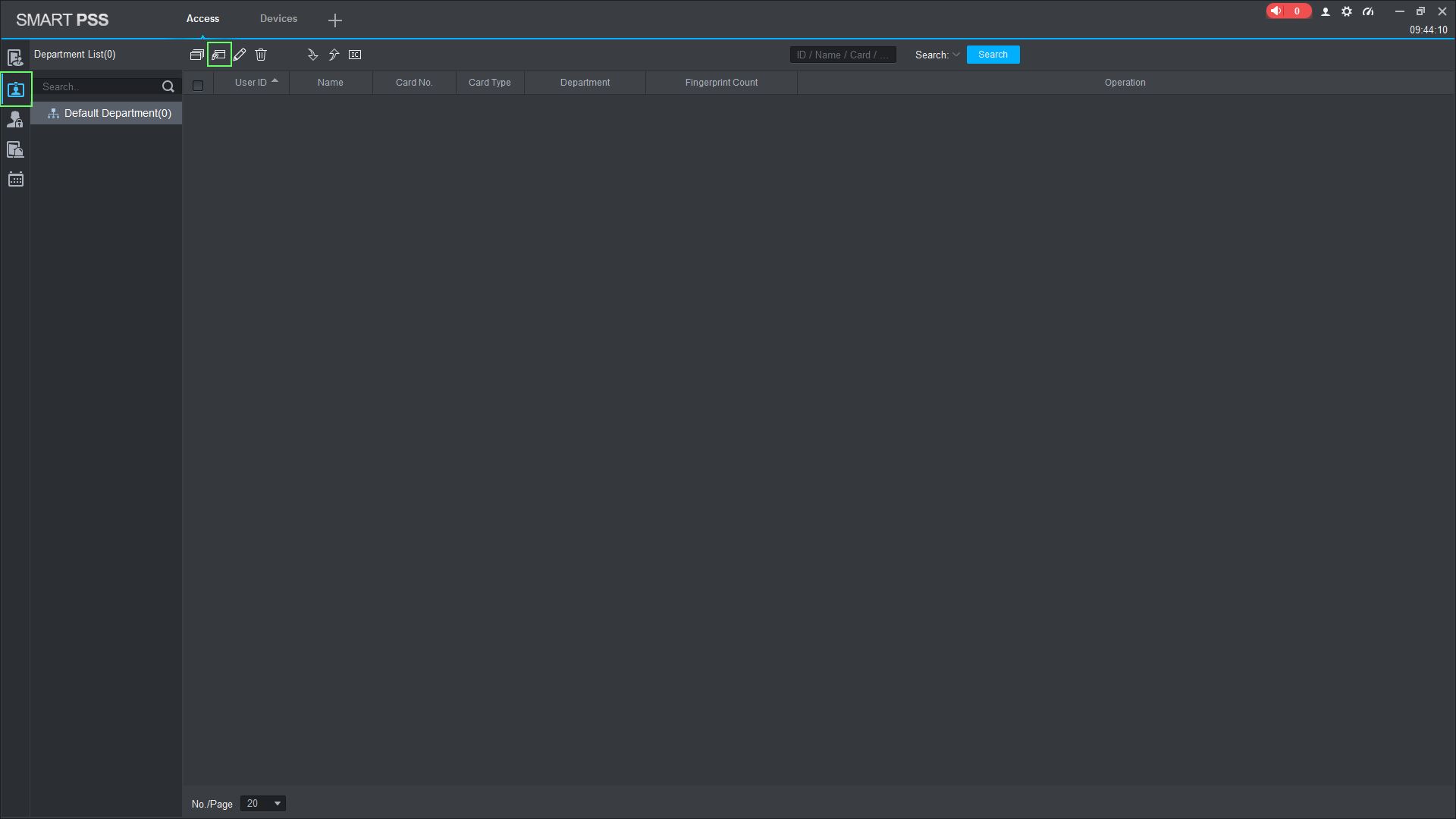This screenshot has height=819, width=1456.
Task: Sort by the User ID column header
Action: (x=251, y=83)
